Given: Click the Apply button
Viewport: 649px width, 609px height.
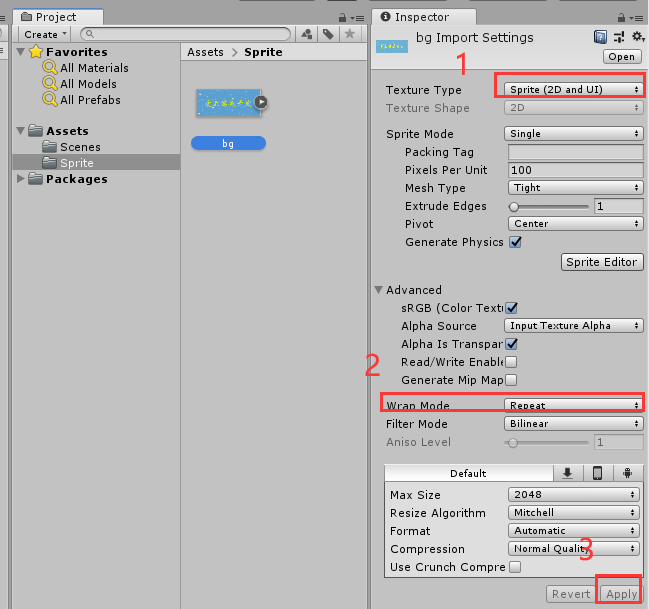Looking at the screenshot, I should 620,594.
